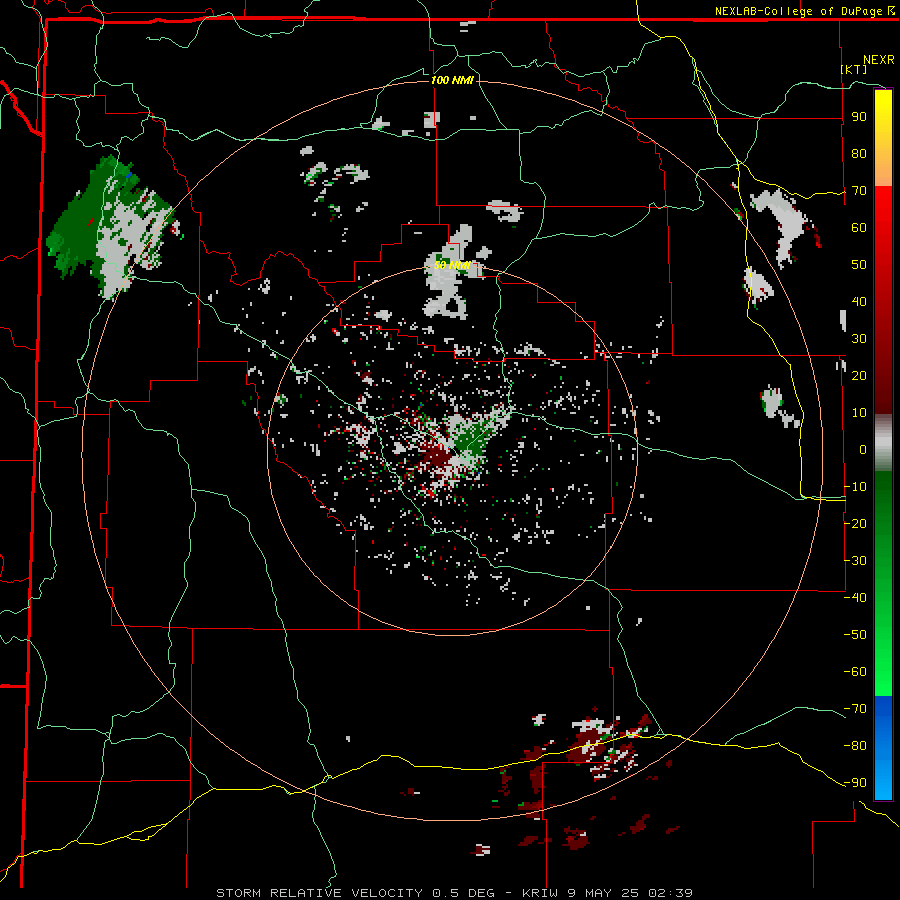The height and width of the screenshot is (900, 900).
Task: Click the -40 value on velocity scale
Action: (x=855, y=598)
